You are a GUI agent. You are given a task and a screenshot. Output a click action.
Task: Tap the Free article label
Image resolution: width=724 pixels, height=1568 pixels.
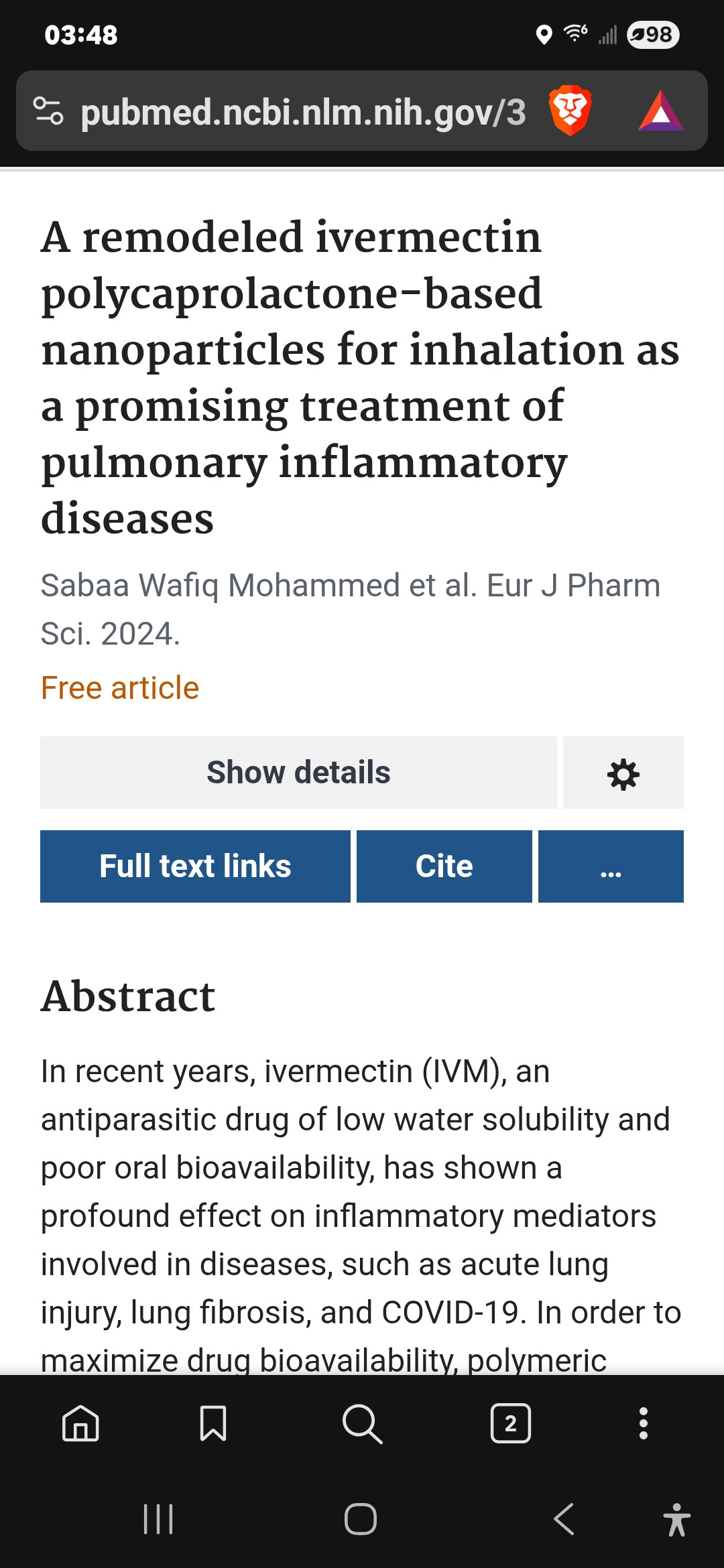[120, 688]
